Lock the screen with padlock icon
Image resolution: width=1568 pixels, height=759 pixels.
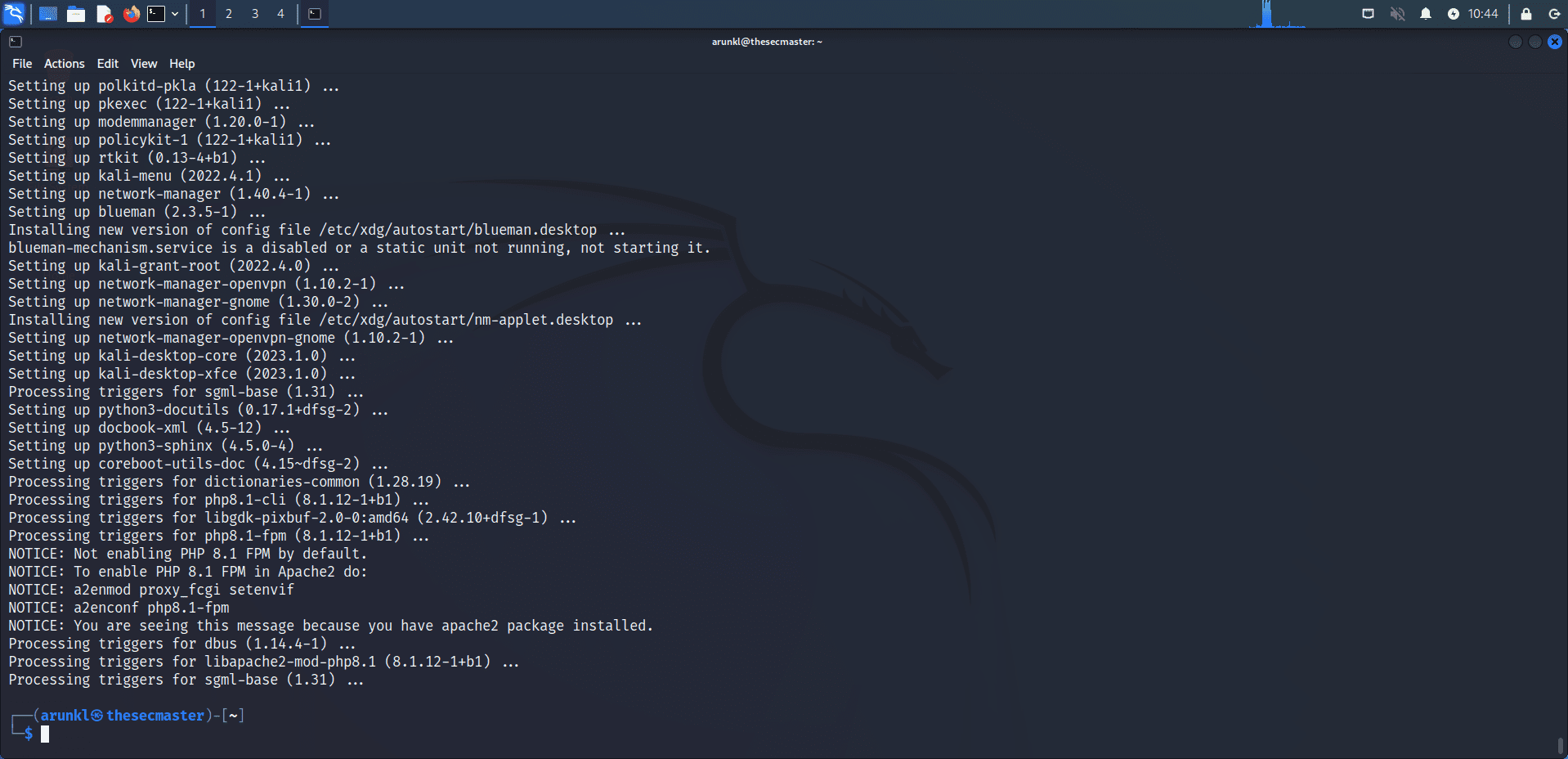coord(1525,14)
